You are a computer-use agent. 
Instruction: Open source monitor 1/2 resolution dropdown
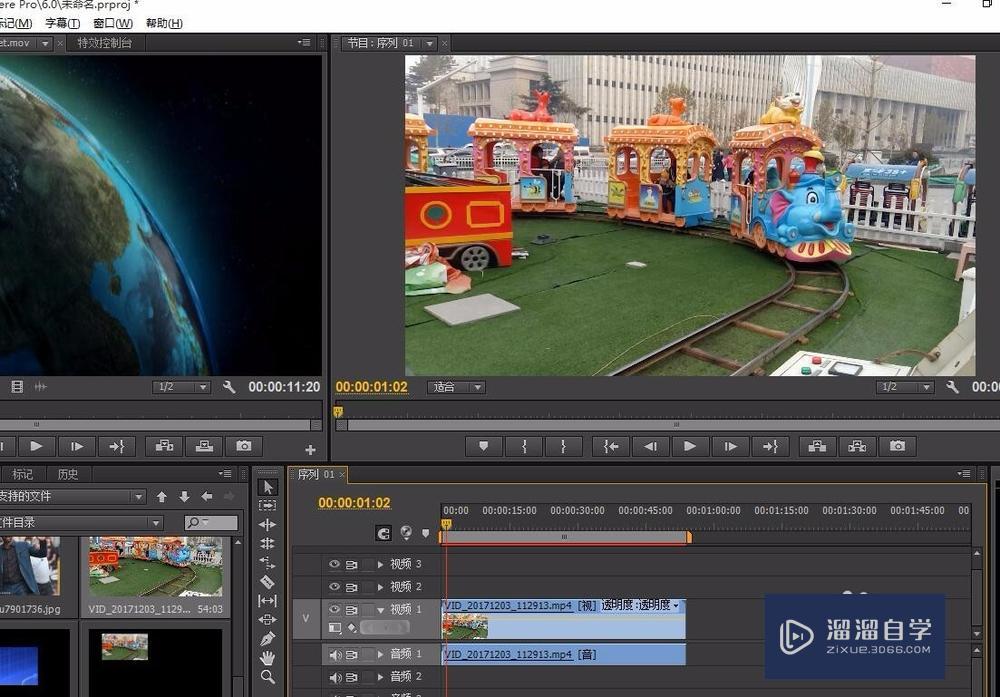[181, 387]
